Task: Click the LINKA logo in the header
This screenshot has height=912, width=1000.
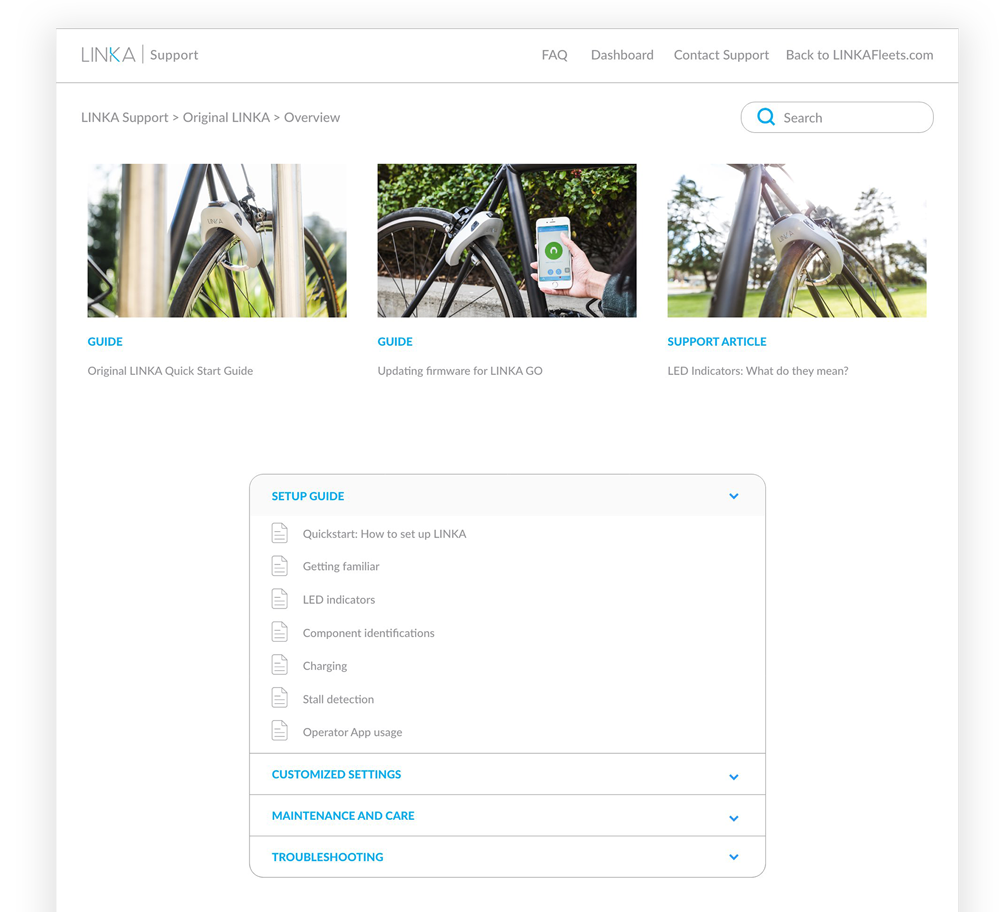Action: [x=108, y=55]
